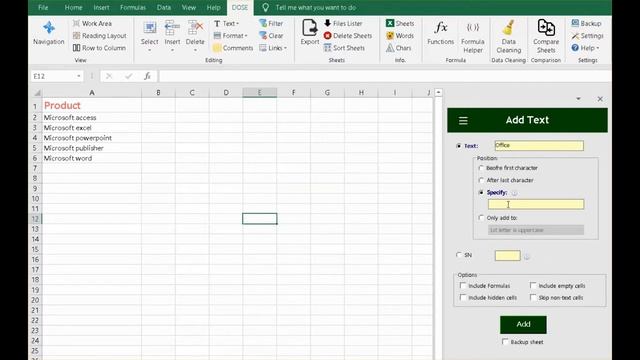Open the Format dropdown menu
The width and height of the screenshot is (640, 360).
coord(231,36)
